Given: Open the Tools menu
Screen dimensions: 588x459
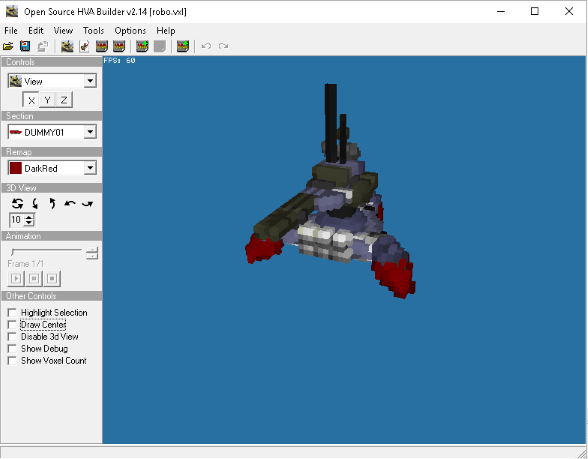Looking at the screenshot, I should coord(93,30).
